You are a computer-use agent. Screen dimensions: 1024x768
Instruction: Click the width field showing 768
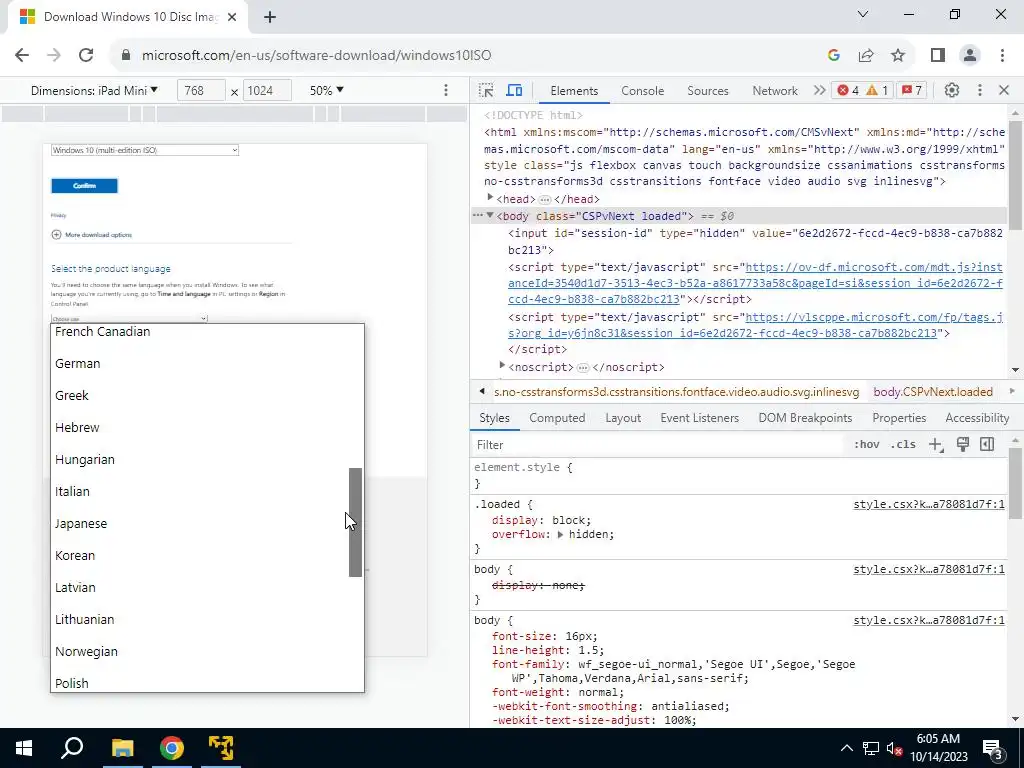click(x=201, y=91)
